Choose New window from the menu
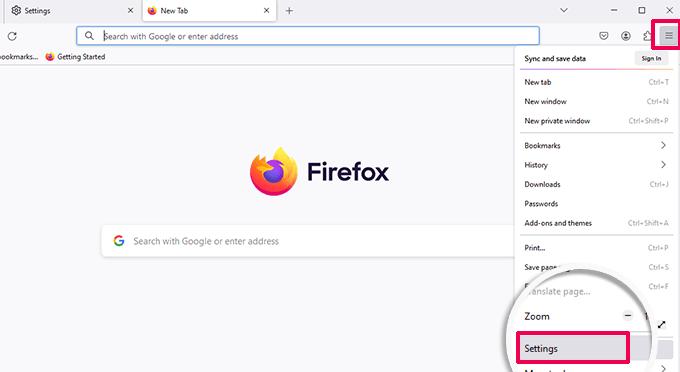680x372 pixels. tap(596, 101)
